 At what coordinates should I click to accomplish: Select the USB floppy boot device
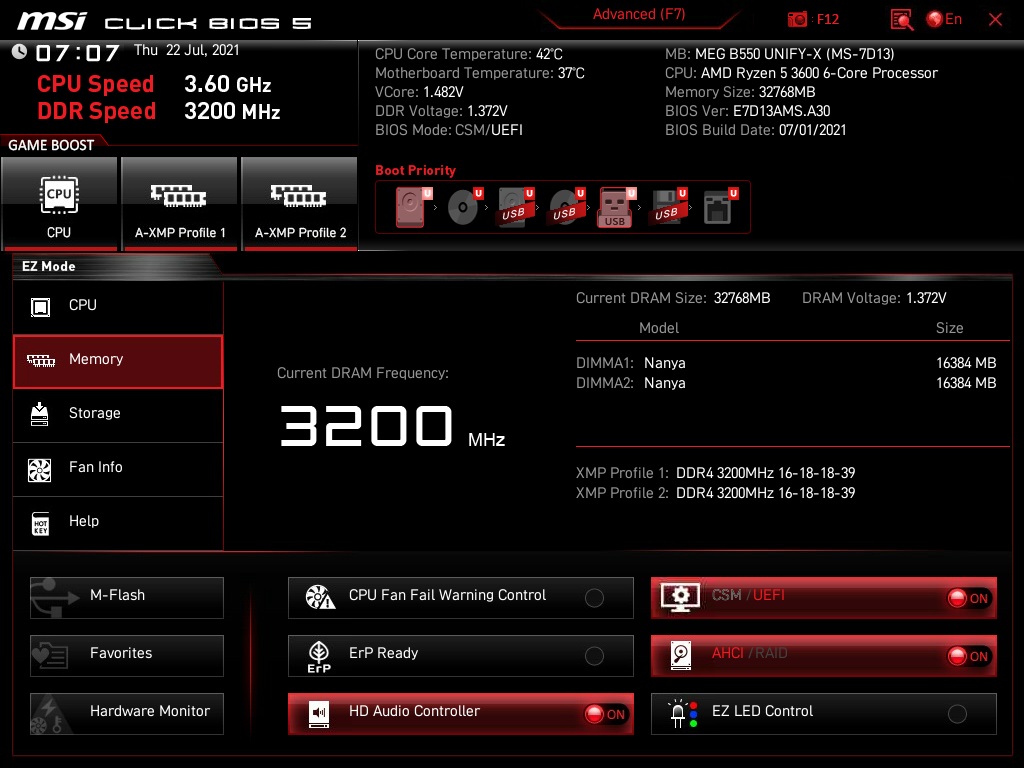point(668,207)
